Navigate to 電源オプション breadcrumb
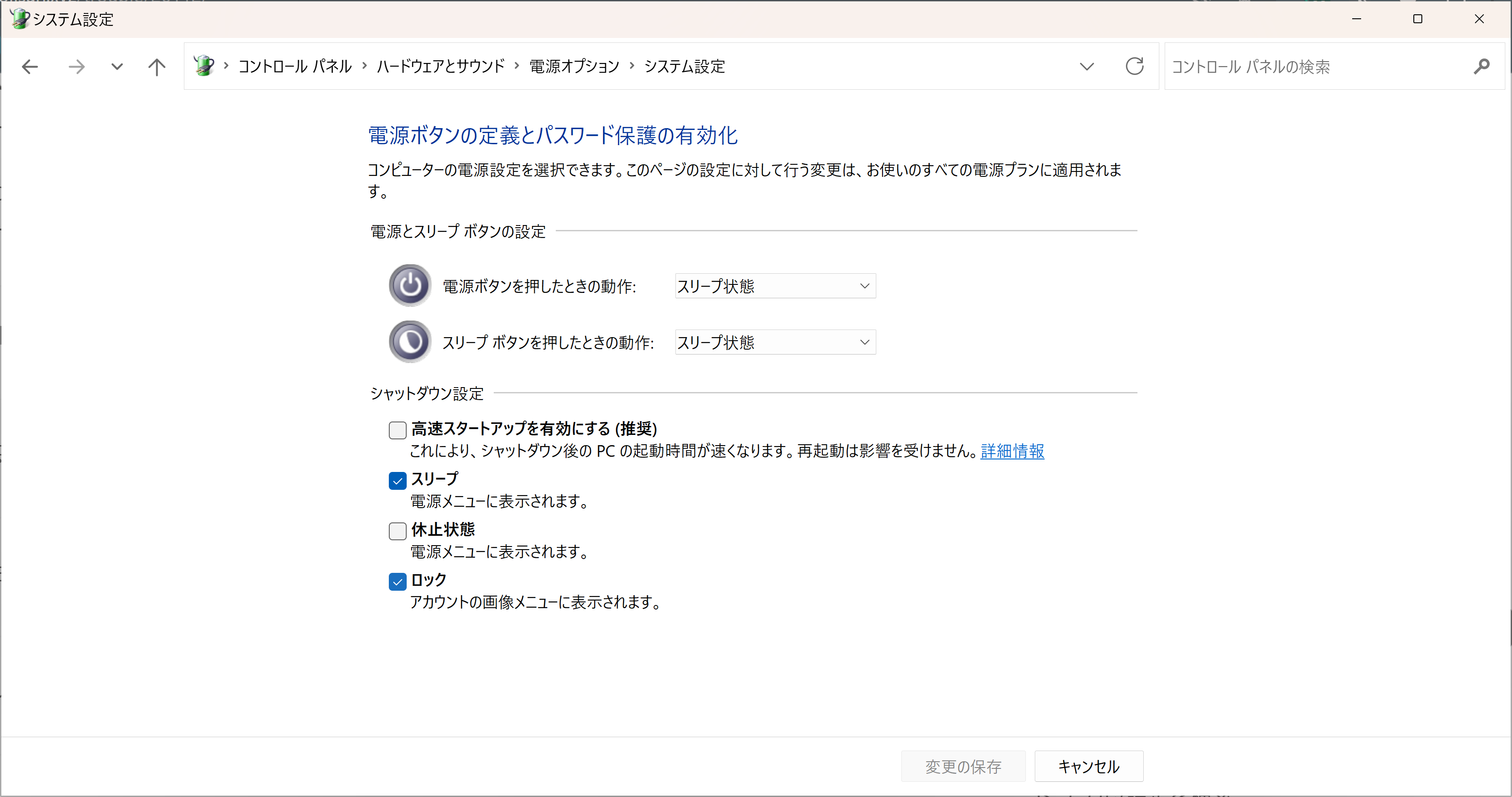The width and height of the screenshot is (1512, 797). pyautogui.click(x=574, y=67)
